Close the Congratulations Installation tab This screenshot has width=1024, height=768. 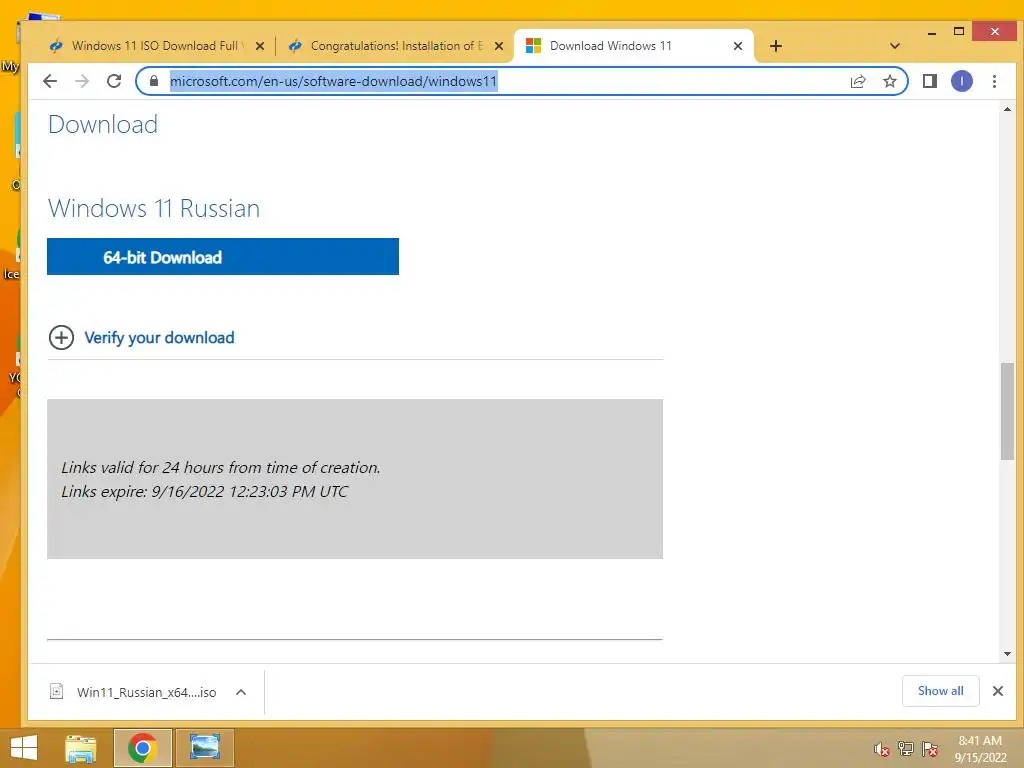pos(499,46)
